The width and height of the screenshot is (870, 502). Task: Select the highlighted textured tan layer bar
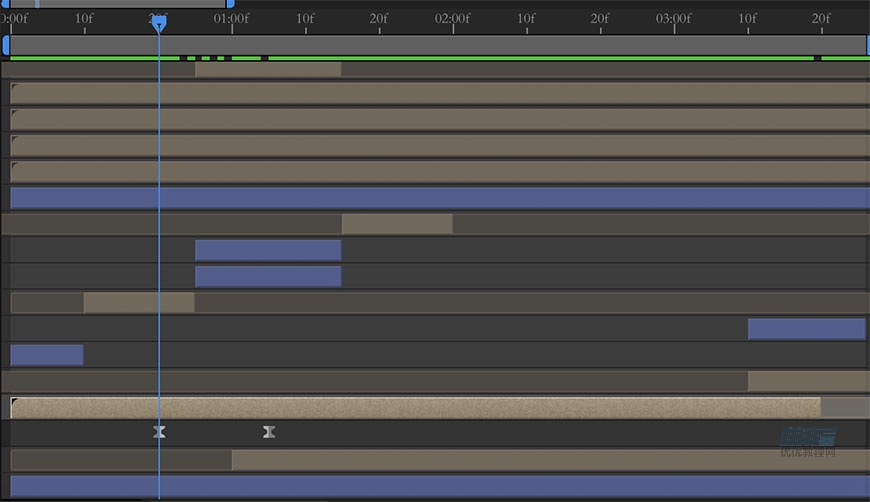tap(415, 407)
